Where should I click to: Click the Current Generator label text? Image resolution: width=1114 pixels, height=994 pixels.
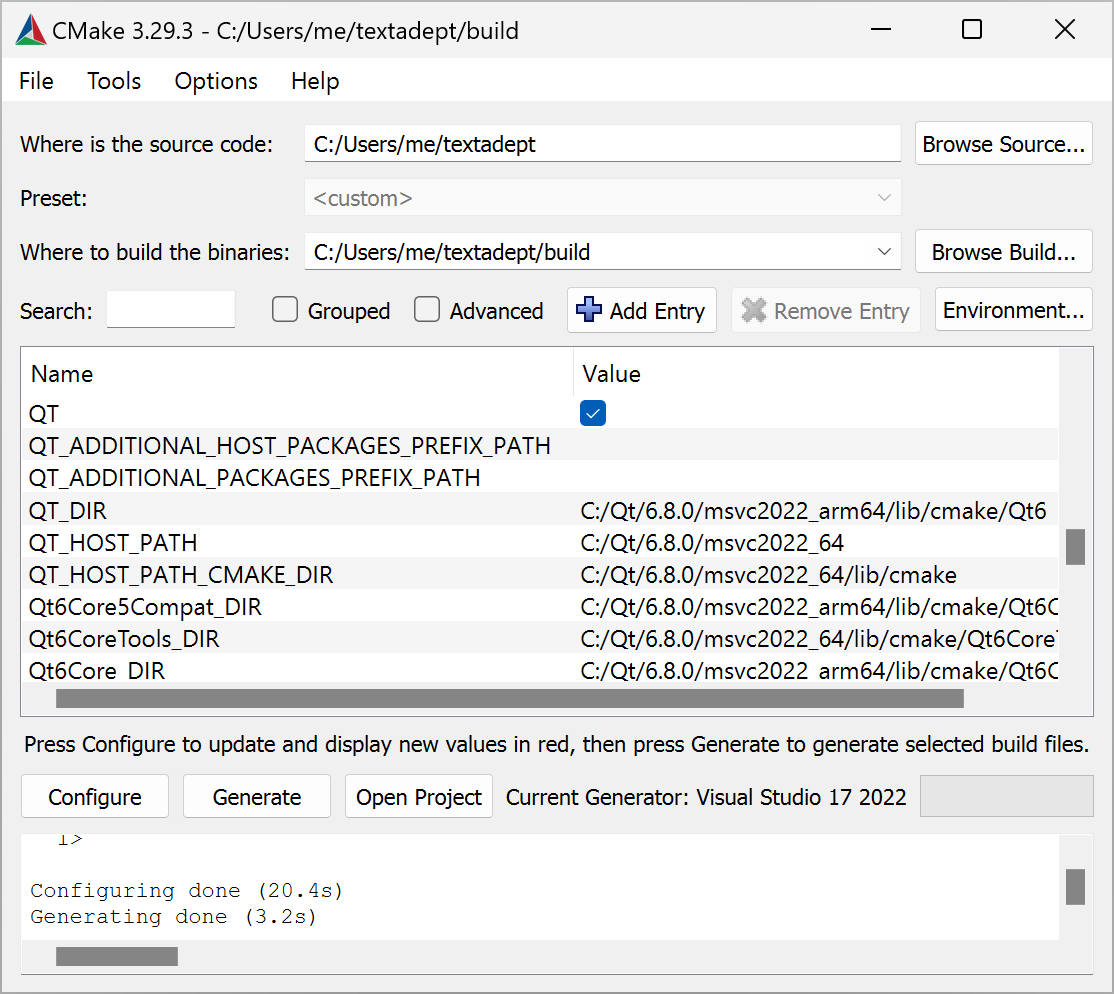[x=705, y=796]
